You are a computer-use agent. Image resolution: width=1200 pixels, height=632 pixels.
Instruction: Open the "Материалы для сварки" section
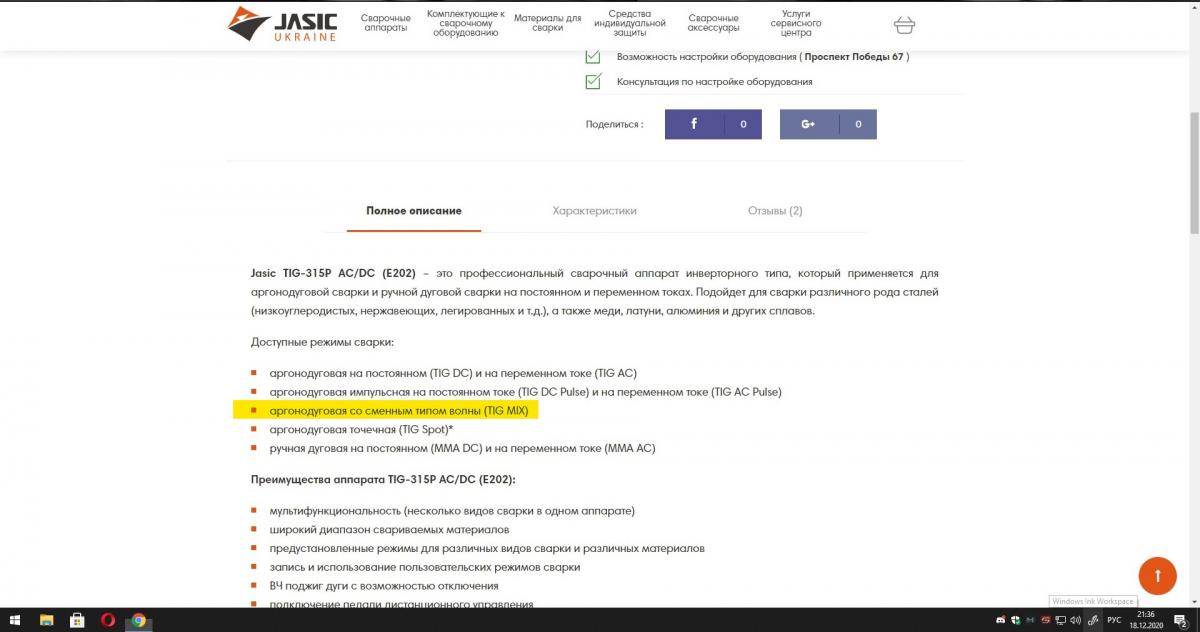click(547, 23)
